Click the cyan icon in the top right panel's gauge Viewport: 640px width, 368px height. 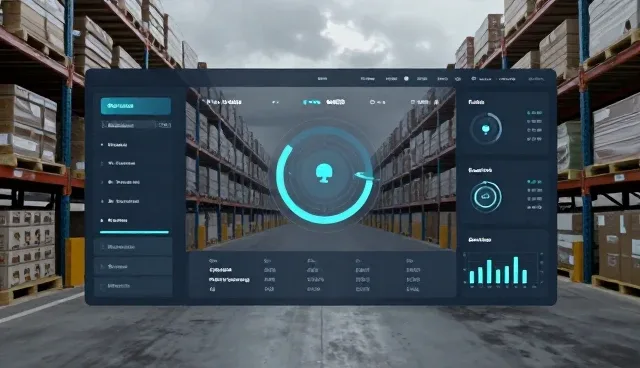(485, 129)
